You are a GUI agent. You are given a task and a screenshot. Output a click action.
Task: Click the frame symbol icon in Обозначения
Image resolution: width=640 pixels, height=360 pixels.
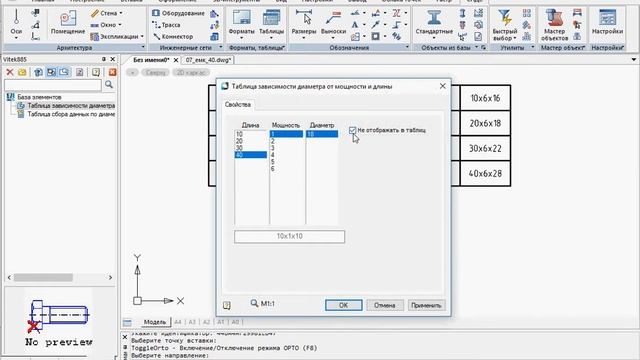point(375,37)
